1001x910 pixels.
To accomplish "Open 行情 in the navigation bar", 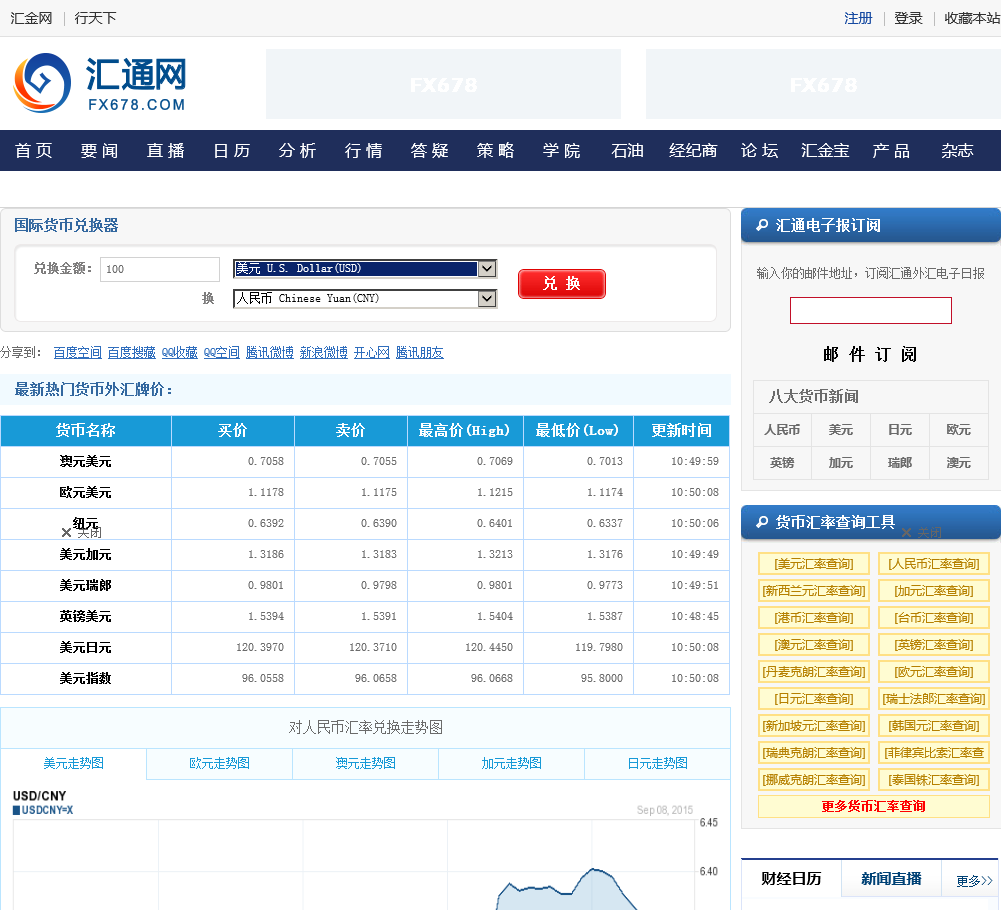I will pos(364,151).
